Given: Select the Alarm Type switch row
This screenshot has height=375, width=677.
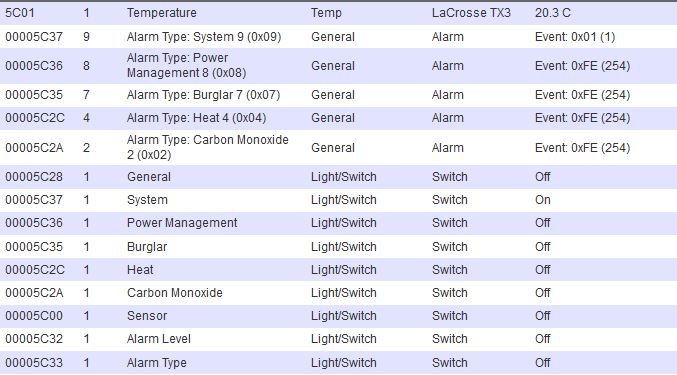Looking at the screenshot, I should (338, 362).
